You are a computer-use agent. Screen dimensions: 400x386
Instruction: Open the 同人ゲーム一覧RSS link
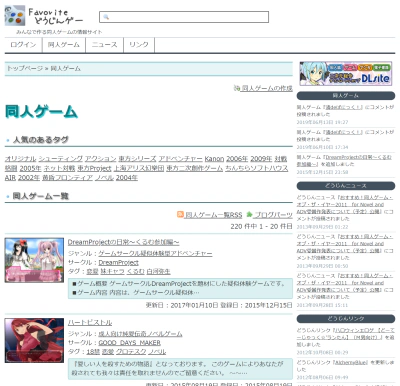click(x=214, y=215)
